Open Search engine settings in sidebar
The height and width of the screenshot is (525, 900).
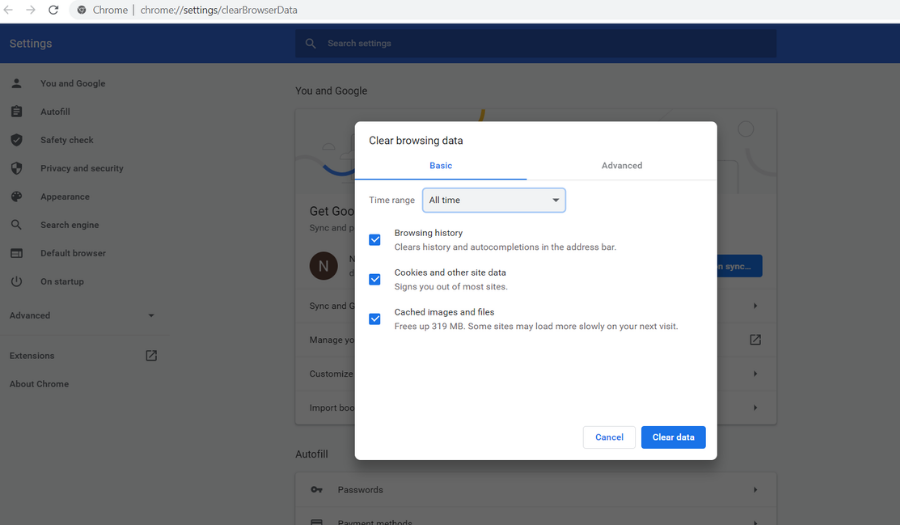tap(69, 224)
